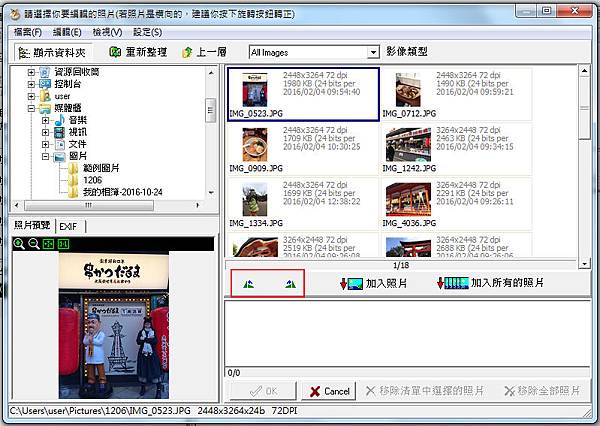Select thumbnail IMG_4036.JPG

tap(457, 204)
